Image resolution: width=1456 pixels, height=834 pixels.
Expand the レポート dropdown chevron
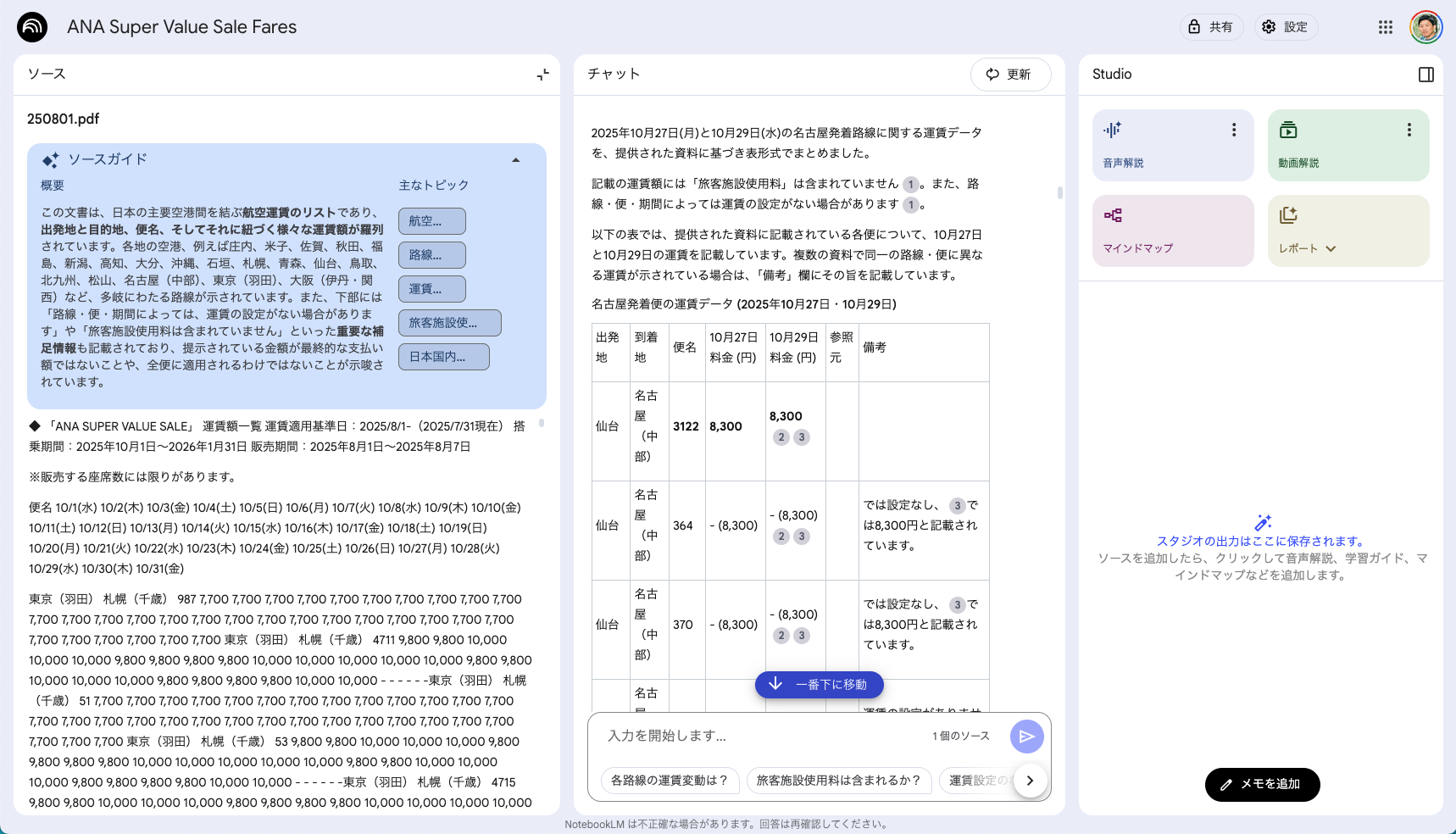1331,249
